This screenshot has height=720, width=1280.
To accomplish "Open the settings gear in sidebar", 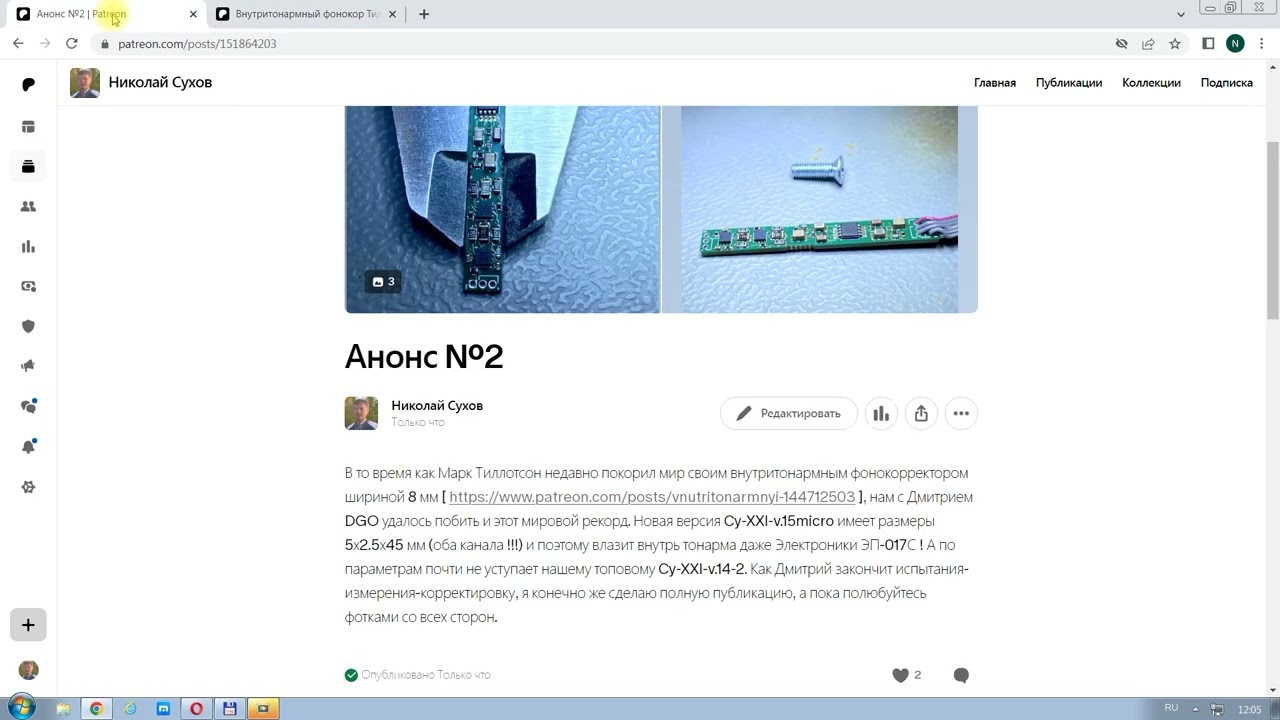I will 28,487.
